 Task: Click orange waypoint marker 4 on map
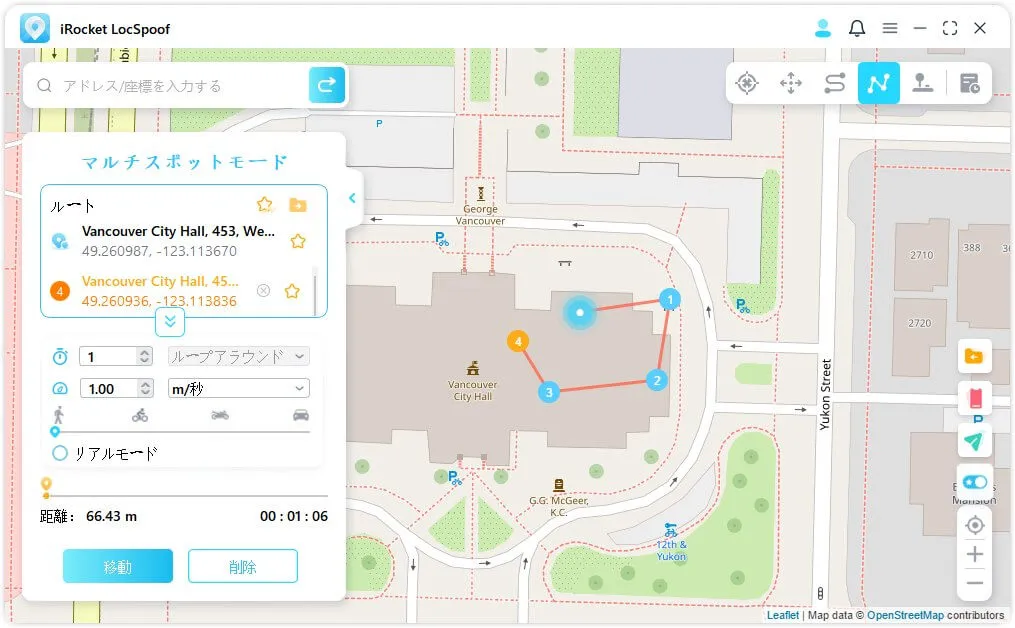[x=518, y=341]
